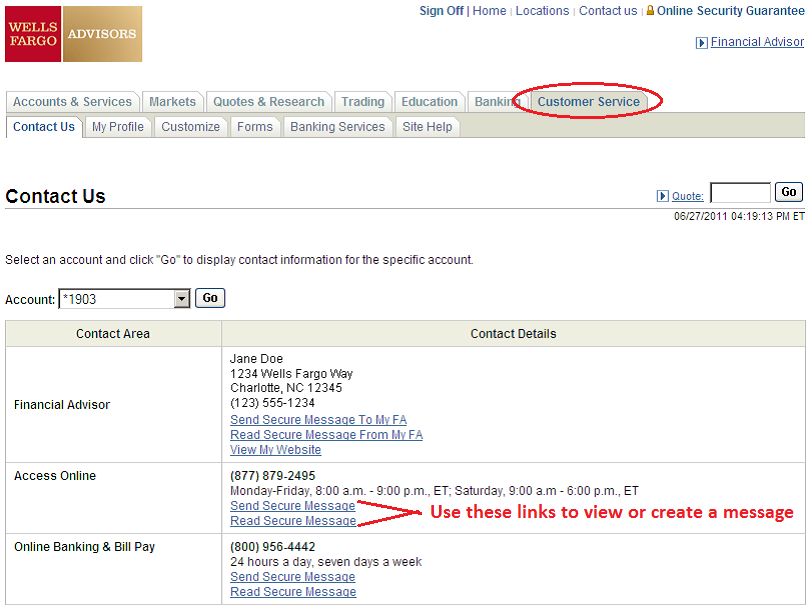Open the Online Security Guarantee link
Viewport: 812px width, 612px height.
(x=731, y=11)
